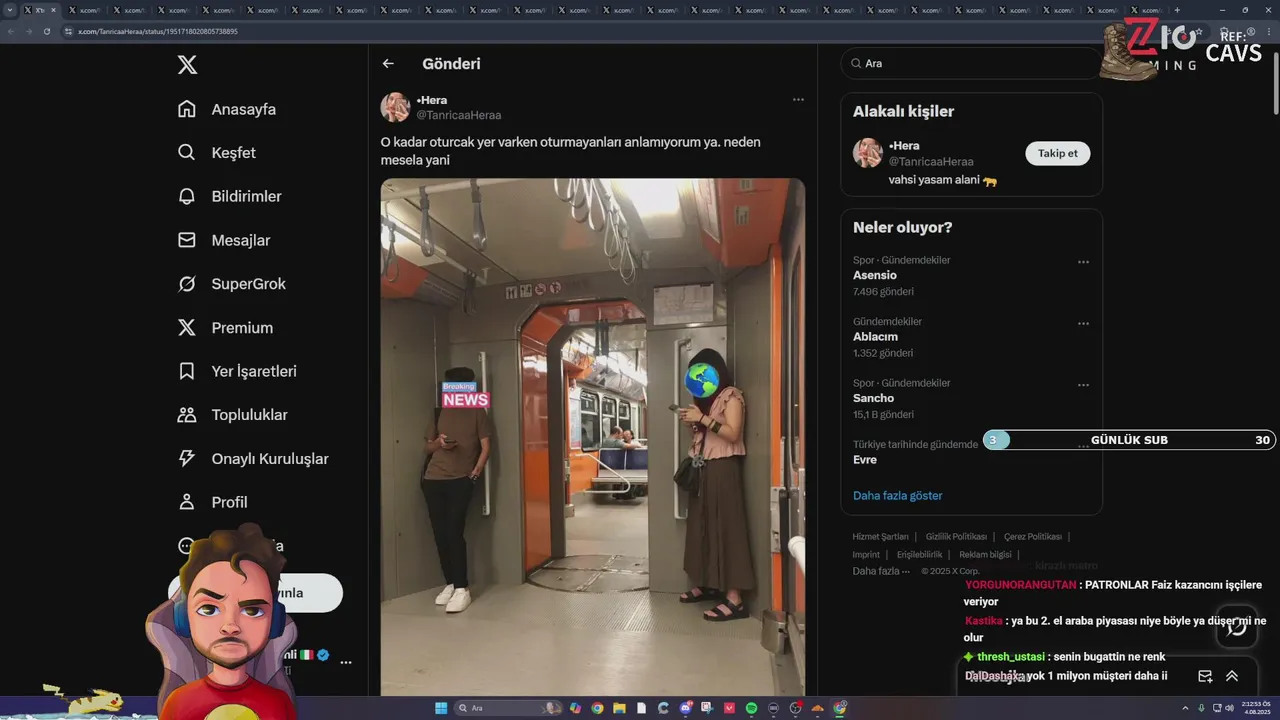Click Daha fazla göster link
The width and height of the screenshot is (1280, 720).
(x=897, y=496)
